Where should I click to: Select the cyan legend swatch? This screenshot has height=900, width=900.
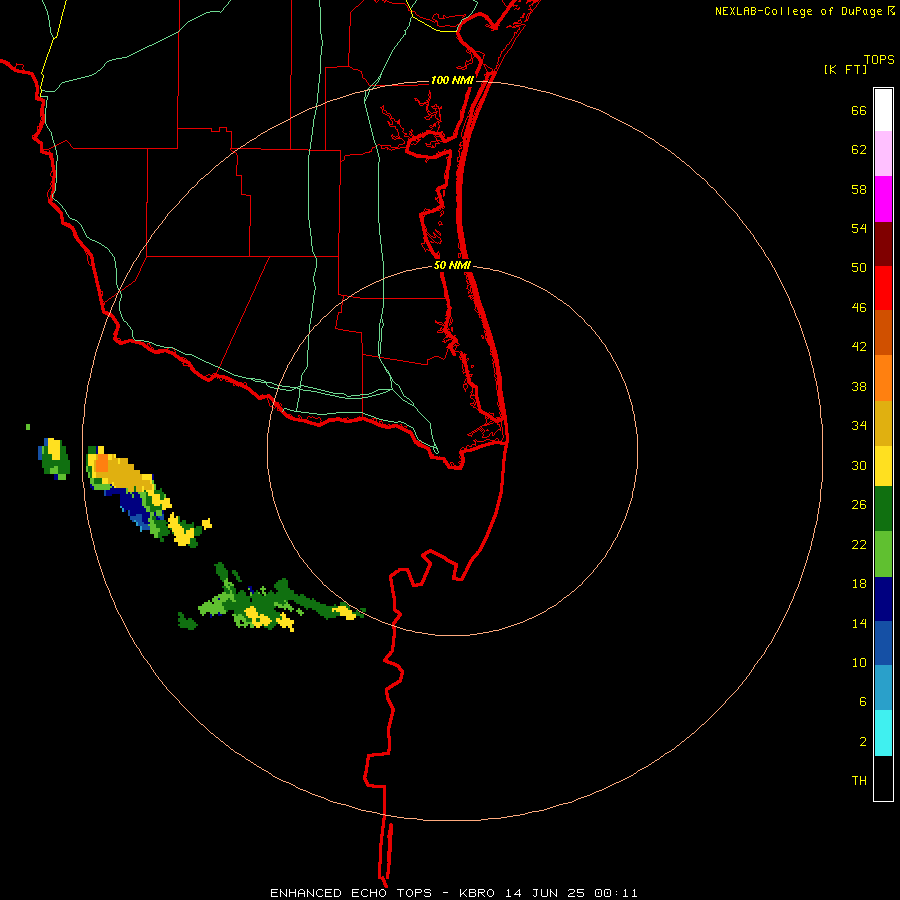(883, 733)
